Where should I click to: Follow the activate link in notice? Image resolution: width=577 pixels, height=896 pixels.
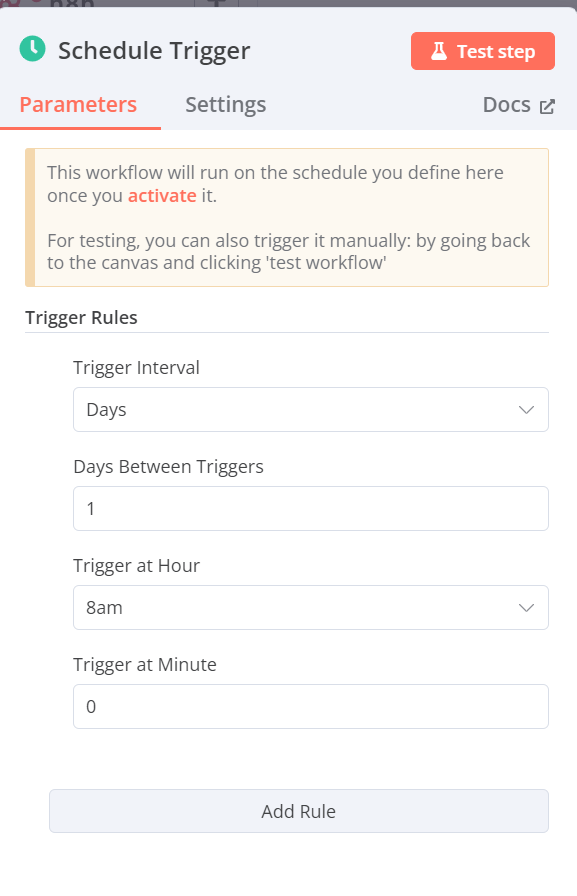tap(162, 195)
